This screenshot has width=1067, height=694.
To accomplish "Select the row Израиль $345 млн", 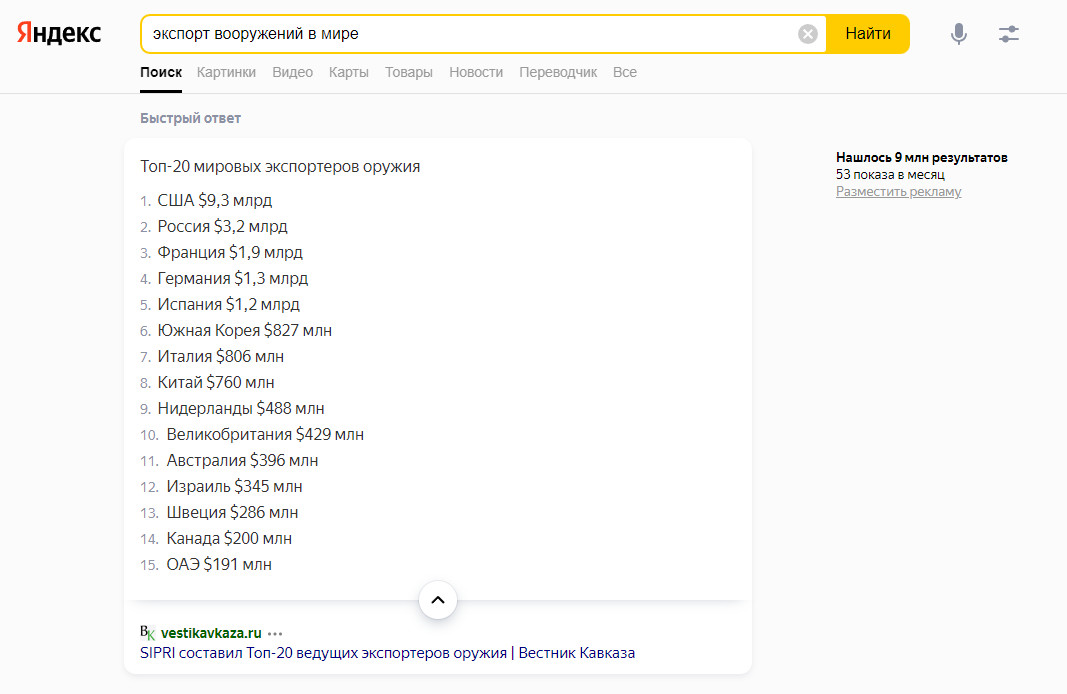I will (234, 486).
